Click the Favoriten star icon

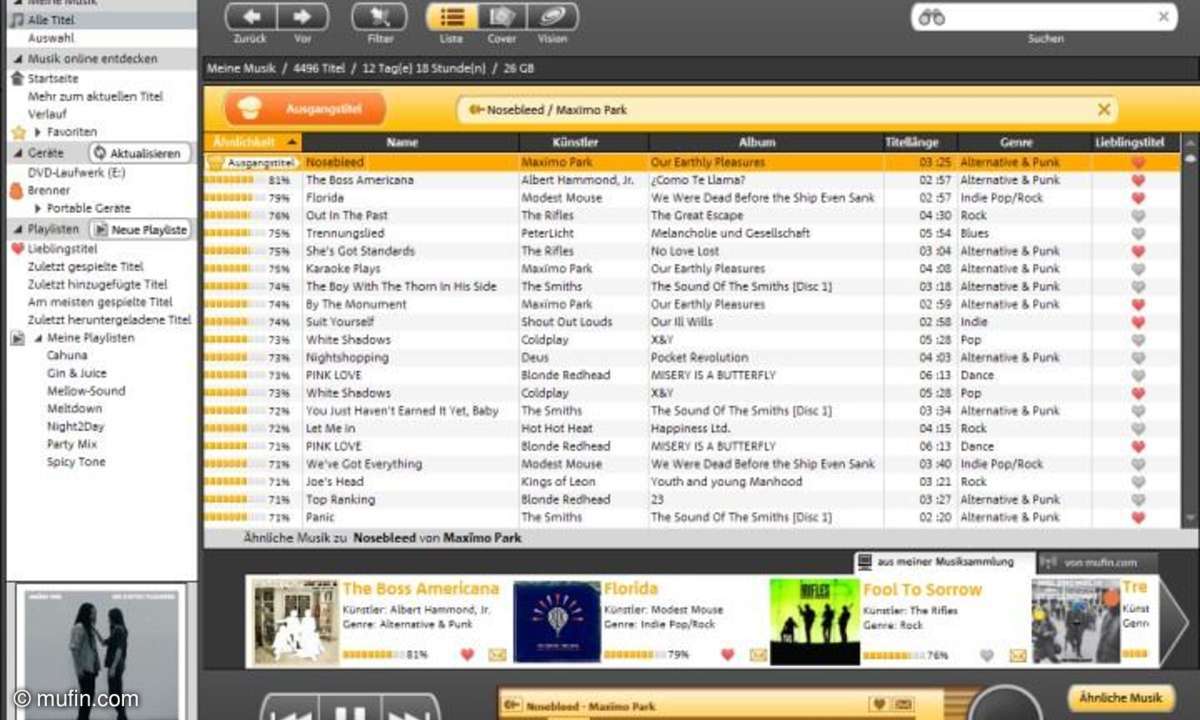18,132
